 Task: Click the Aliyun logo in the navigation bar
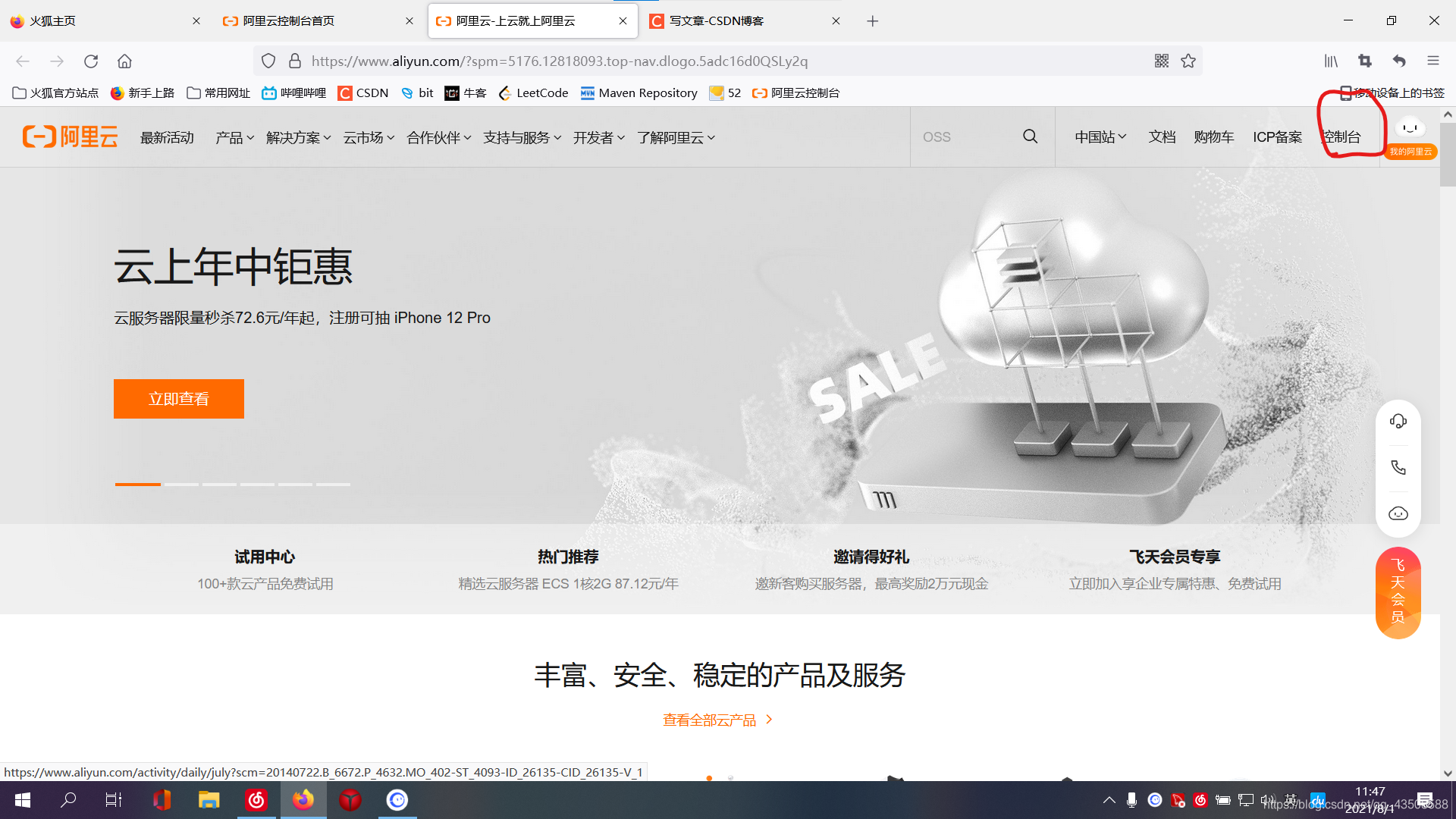(x=69, y=136)
